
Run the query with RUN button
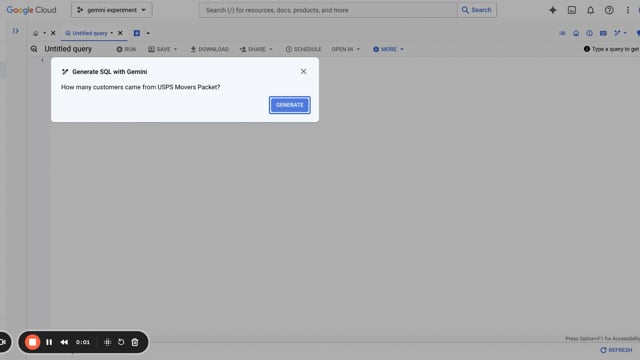126,49
